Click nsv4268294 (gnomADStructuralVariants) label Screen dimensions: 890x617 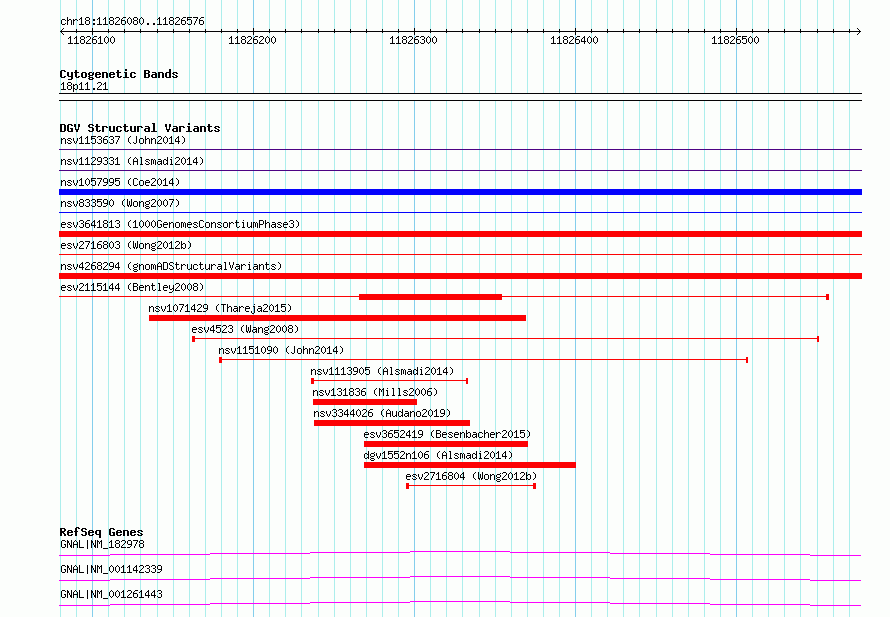[171, 266]
